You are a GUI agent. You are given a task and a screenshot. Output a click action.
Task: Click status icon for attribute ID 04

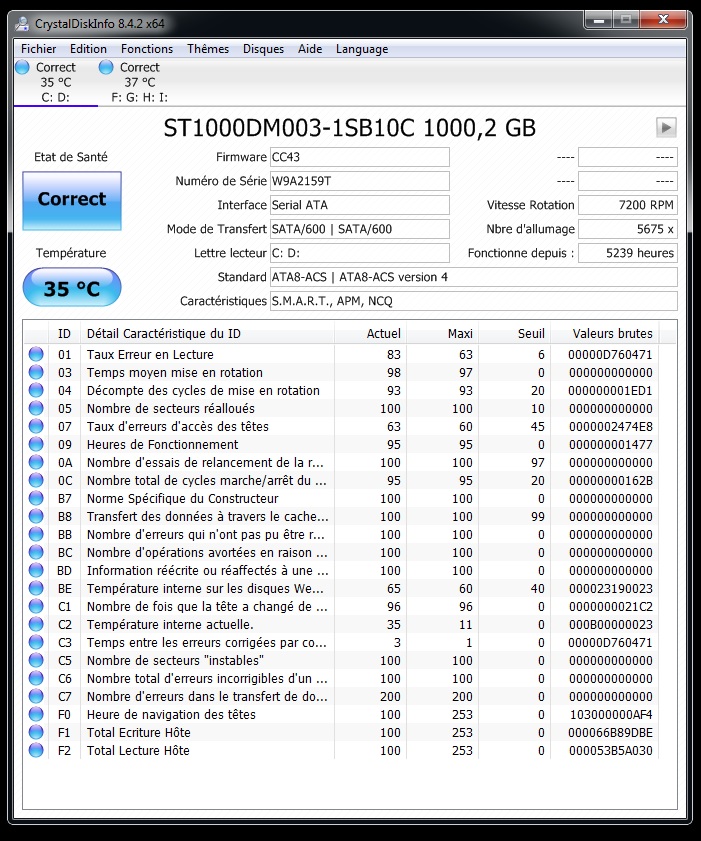click(36, 390)
